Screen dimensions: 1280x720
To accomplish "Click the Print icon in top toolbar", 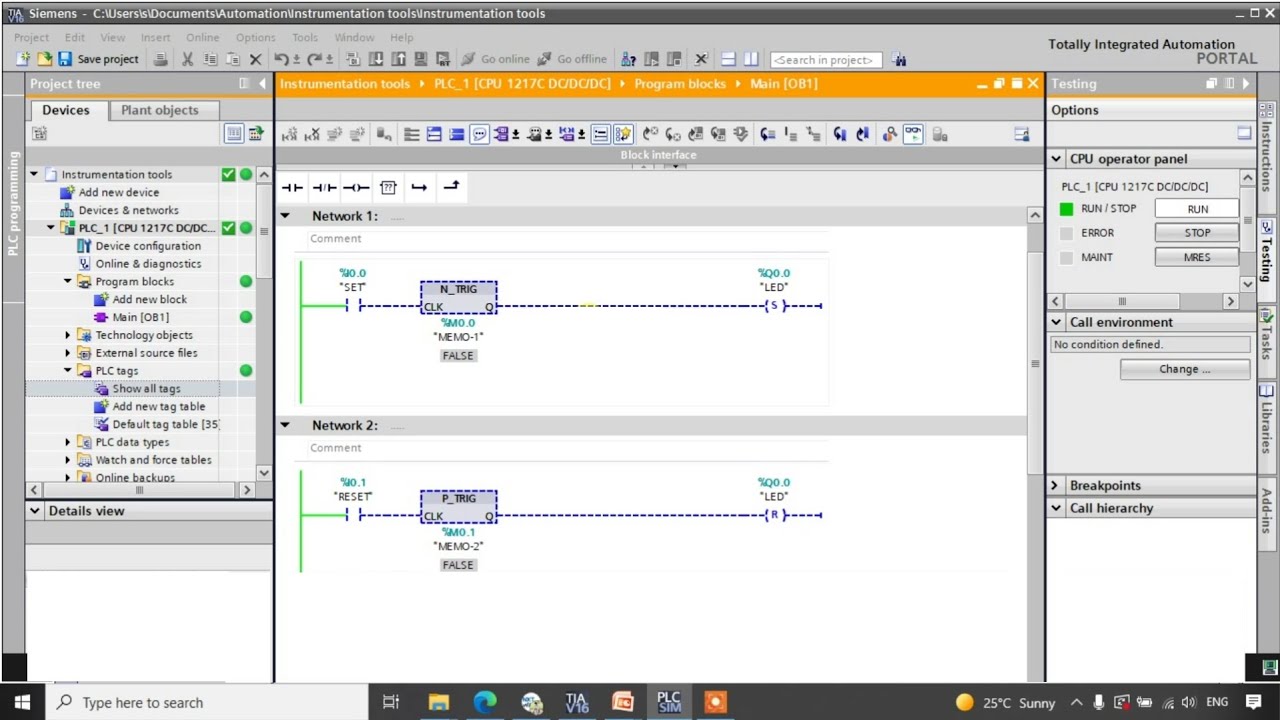I will pyautogui.click(x=160, y=59).
